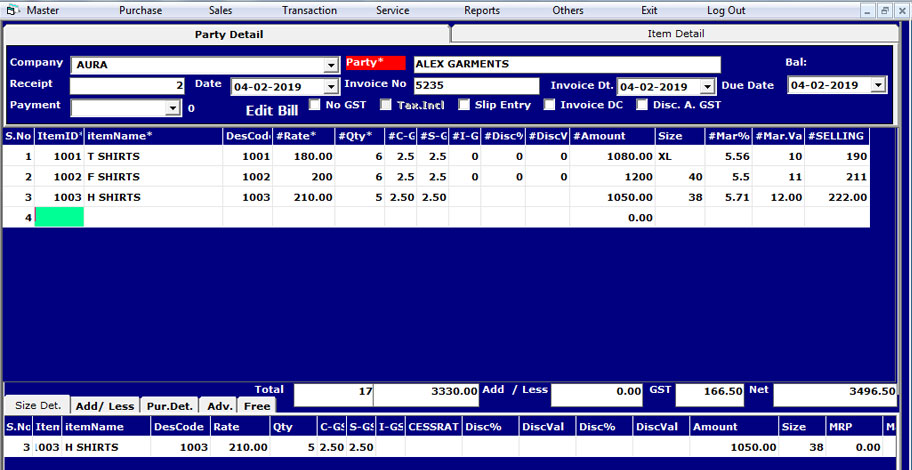The width and height of the screenshot is (912, 470).
Task: Open the Free tab
Action: point(256,406)
